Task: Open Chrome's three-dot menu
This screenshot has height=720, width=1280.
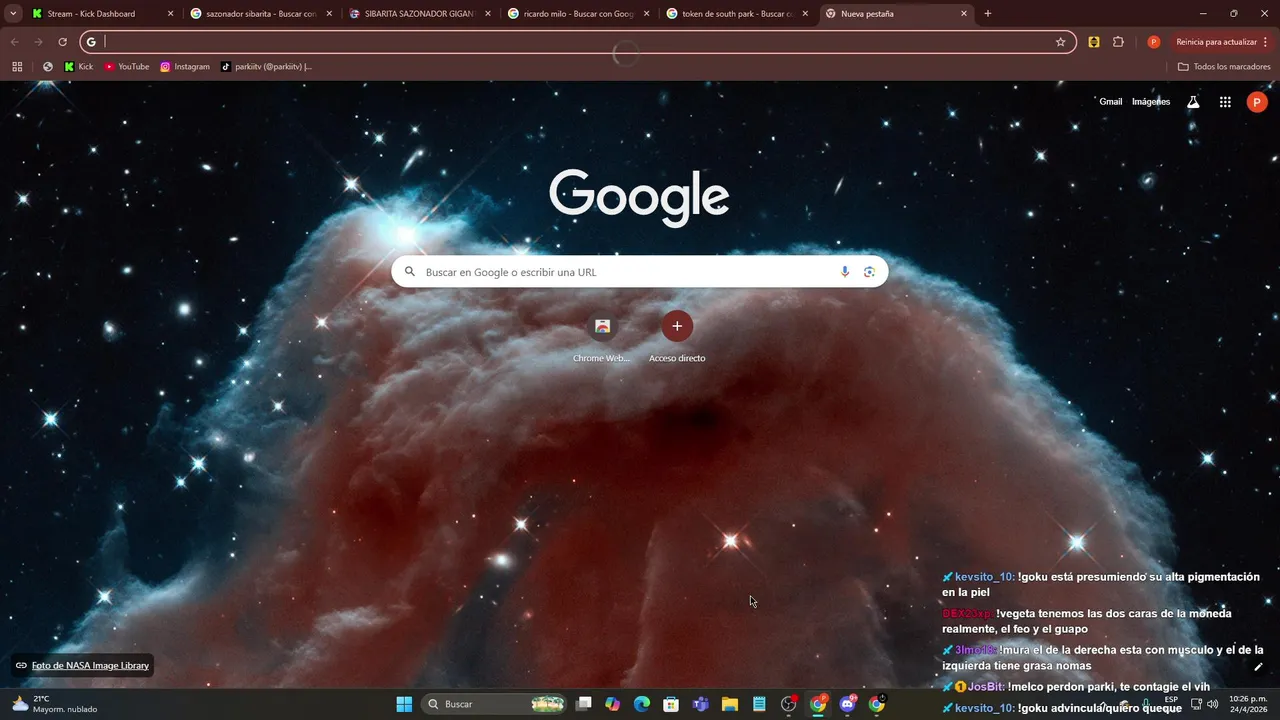Action: click(1265, 42)
